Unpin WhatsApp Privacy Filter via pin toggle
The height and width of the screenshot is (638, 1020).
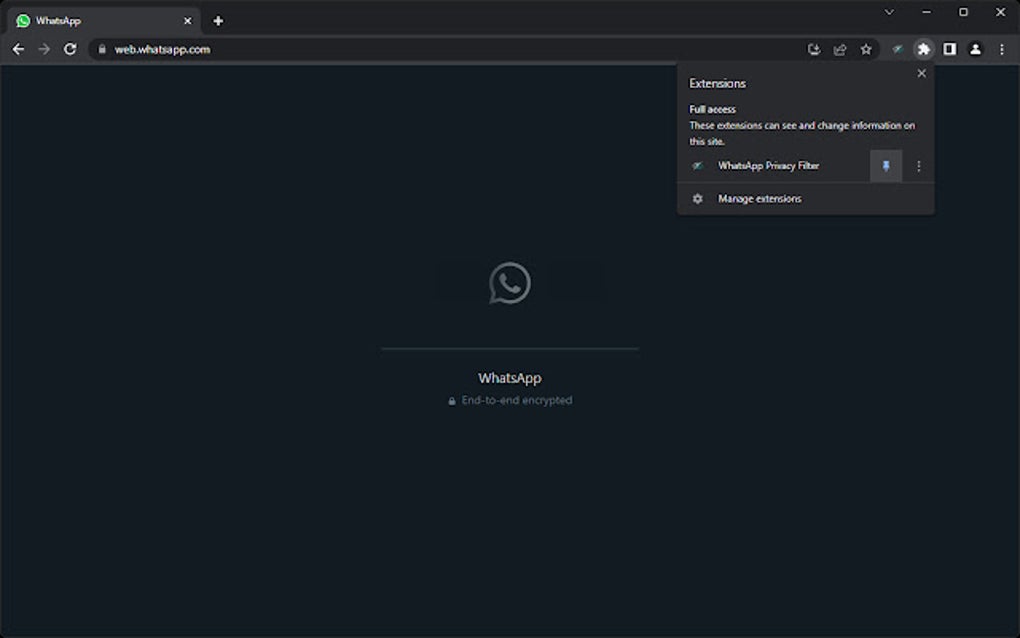point(886,166)
